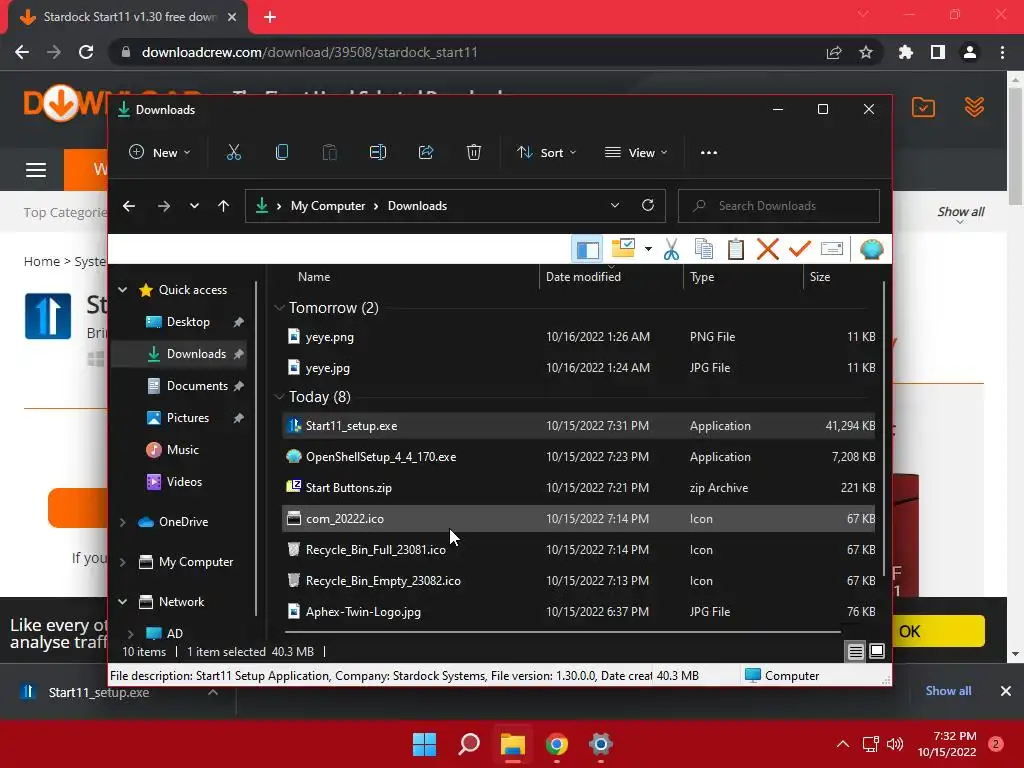Bookmark this page star icon in Chrome
The width and height of the screenshot is (1024, 768).
point(866,52)
